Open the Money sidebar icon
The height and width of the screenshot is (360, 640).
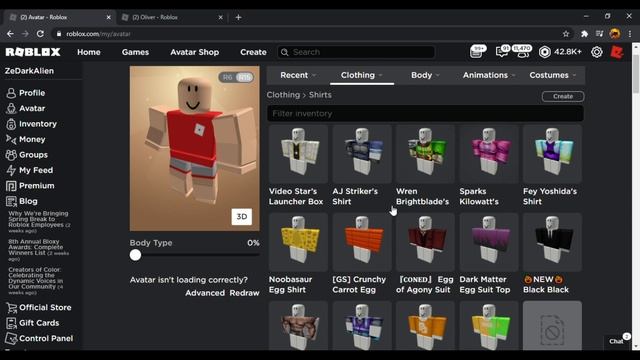(11, 140)
